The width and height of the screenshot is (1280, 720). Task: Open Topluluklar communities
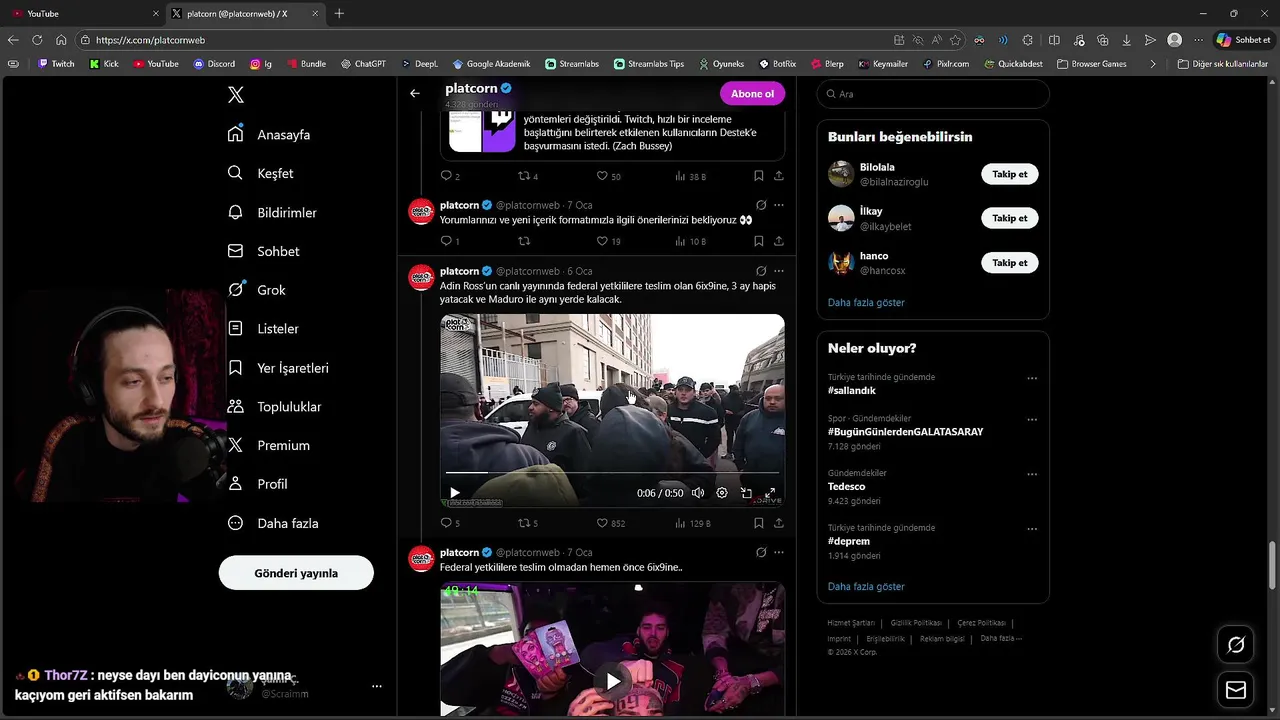pos(274,407)
